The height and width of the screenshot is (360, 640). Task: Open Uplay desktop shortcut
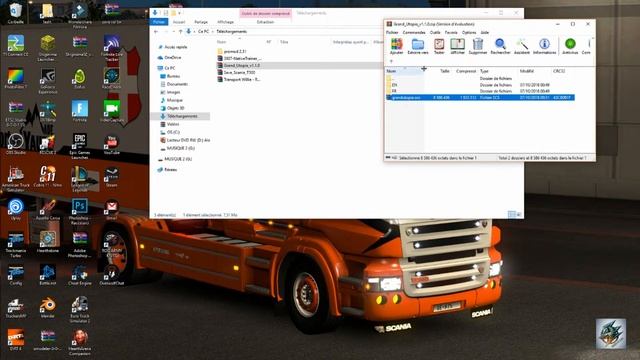tap(16, 209)
